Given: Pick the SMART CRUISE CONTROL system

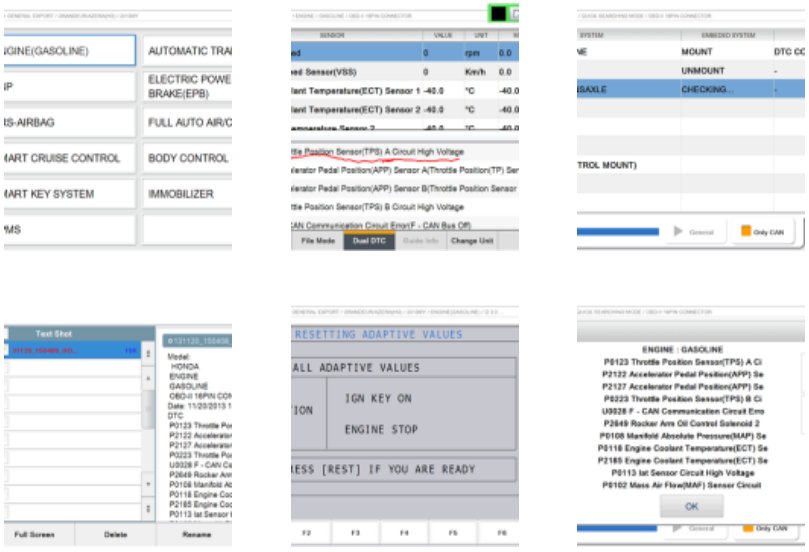Looking at the screenshot, I should coord(69,158).
